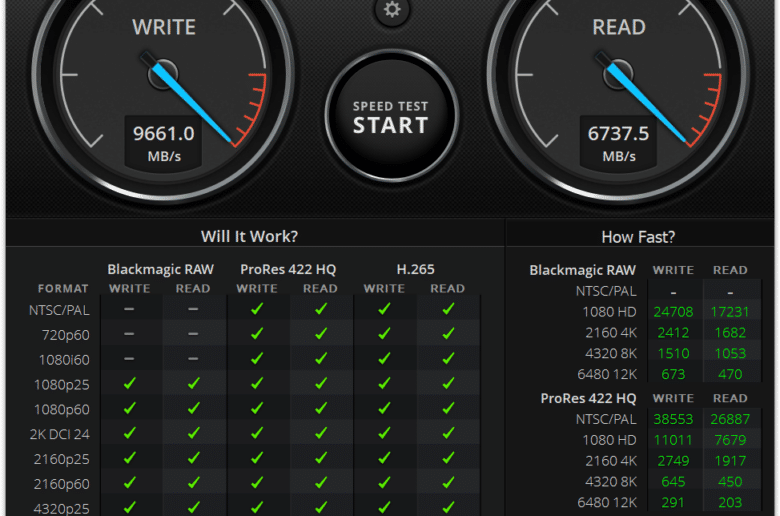The image size is (780, 516).
Task: Click ProRes 4320 8K write value 645
Action: pos(673,482)
